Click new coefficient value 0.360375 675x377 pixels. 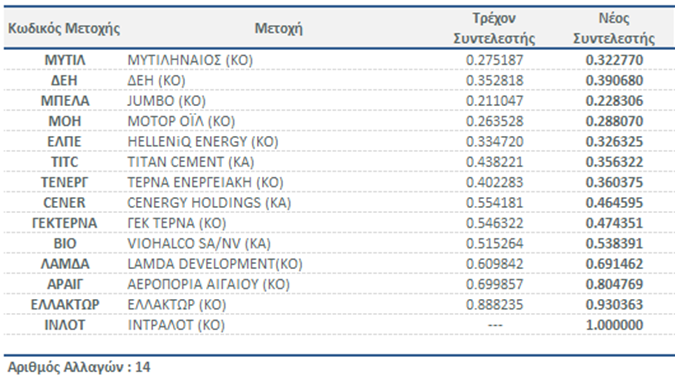(614, 182)
